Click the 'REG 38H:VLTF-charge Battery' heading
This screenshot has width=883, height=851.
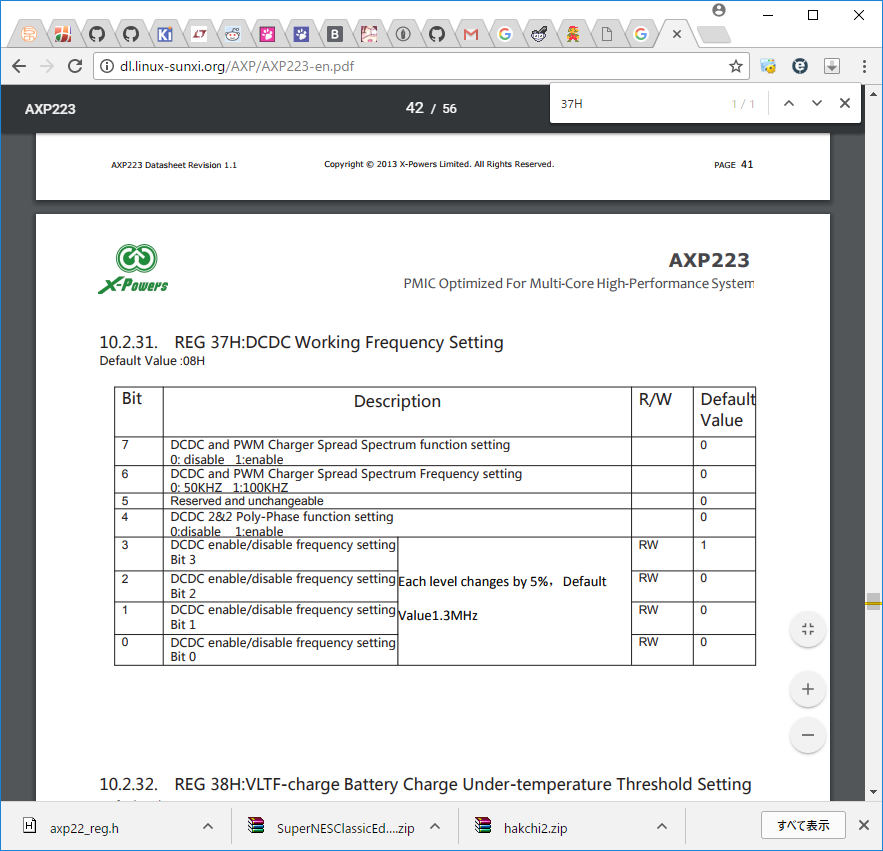coord(462,785)
